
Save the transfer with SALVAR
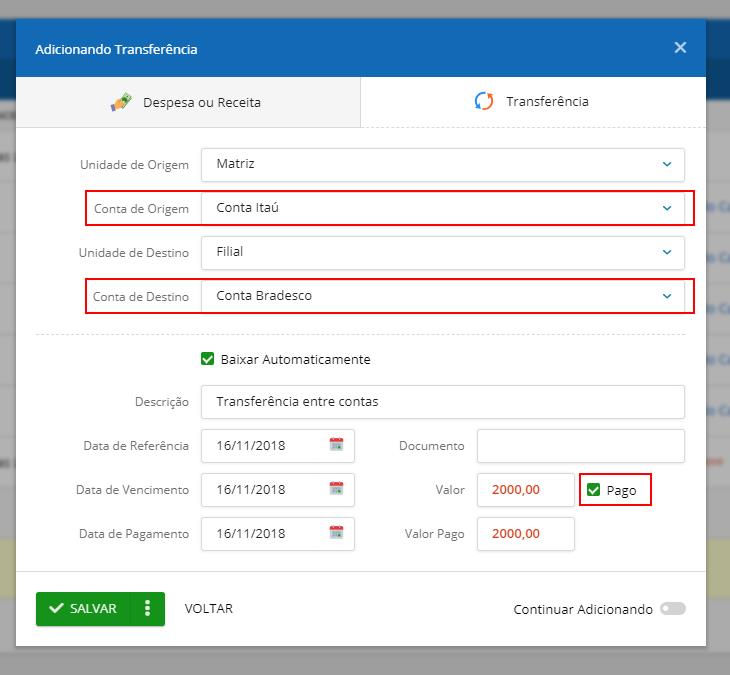83,609
